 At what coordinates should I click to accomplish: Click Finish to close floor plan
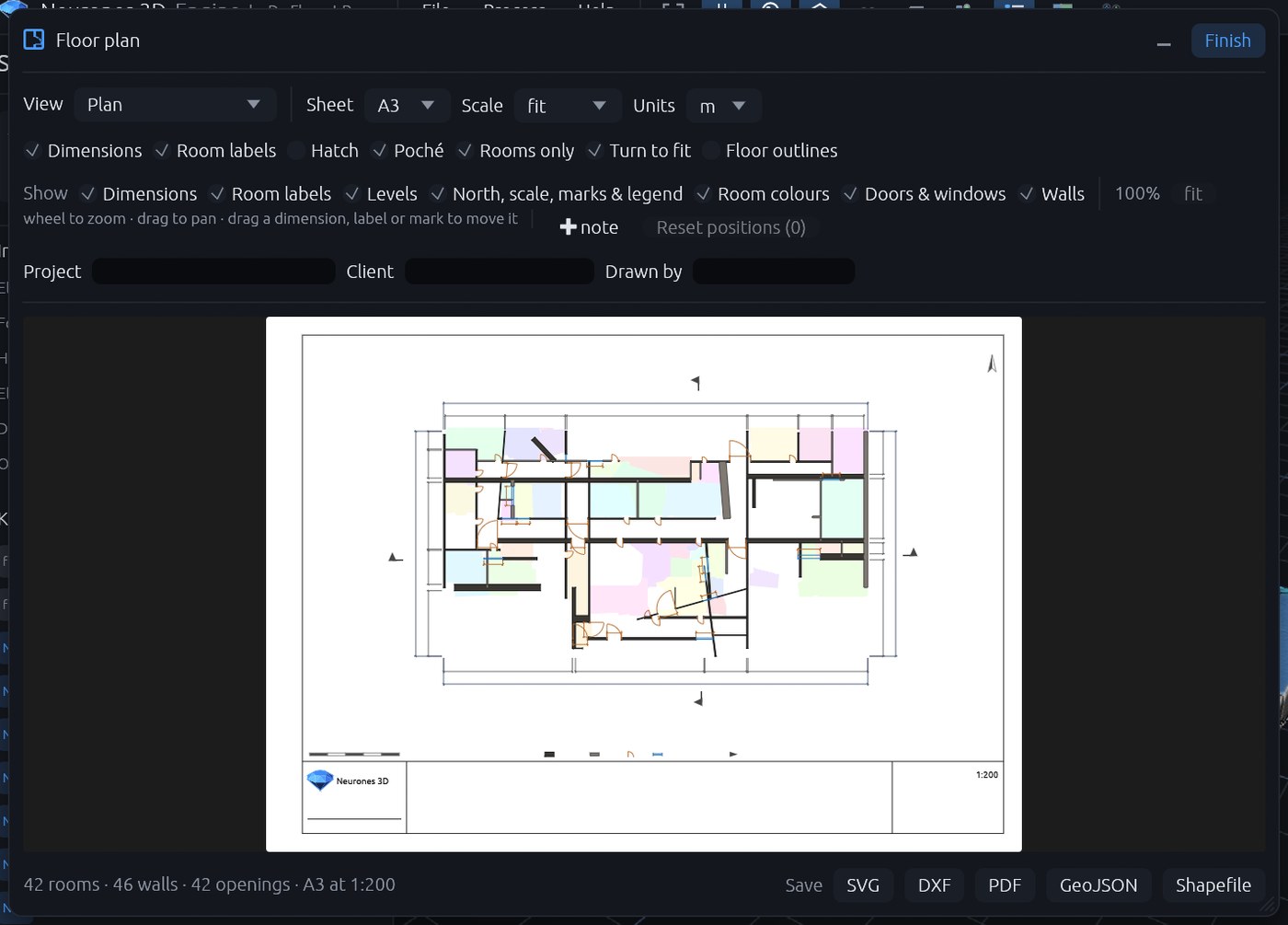coord(1227,40)
